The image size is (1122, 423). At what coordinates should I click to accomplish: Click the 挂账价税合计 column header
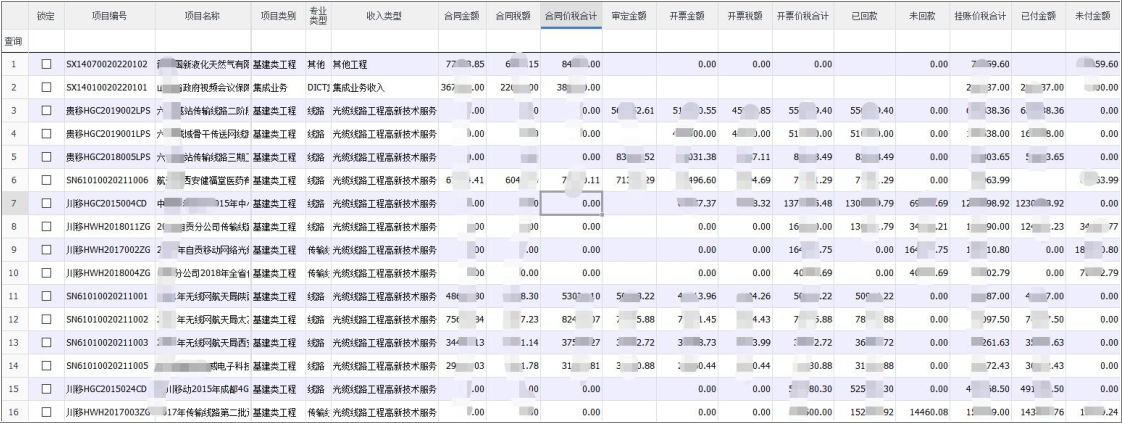pos(980,16)
